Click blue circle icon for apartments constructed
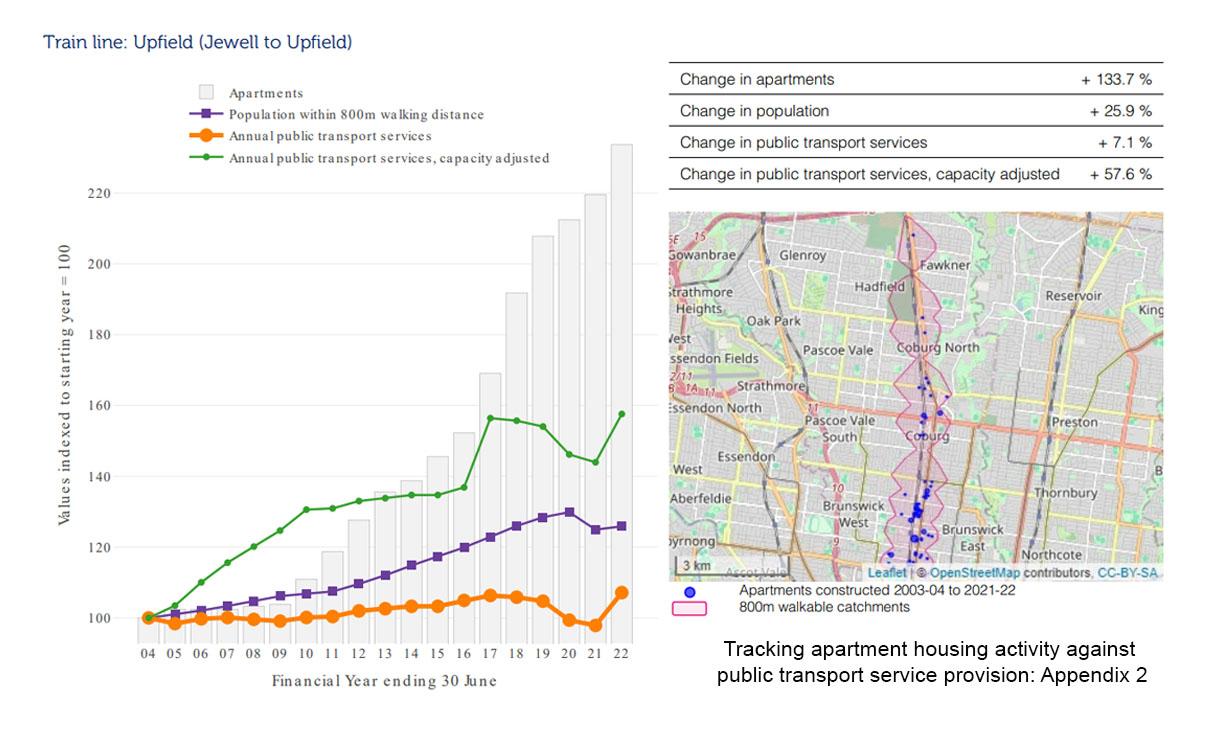Screen dimensions: 1220x732 pos(690,591)
